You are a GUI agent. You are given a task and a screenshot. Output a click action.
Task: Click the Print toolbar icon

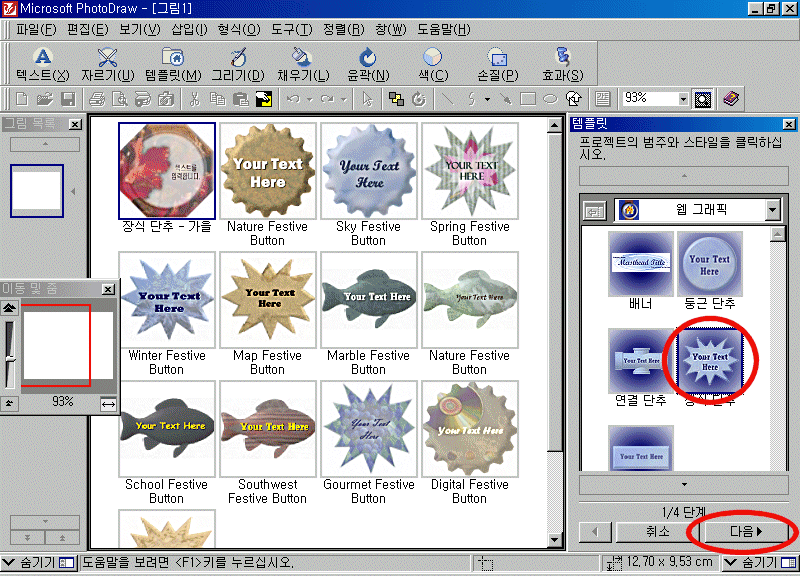pyautogui.click(x=96, y=99)
